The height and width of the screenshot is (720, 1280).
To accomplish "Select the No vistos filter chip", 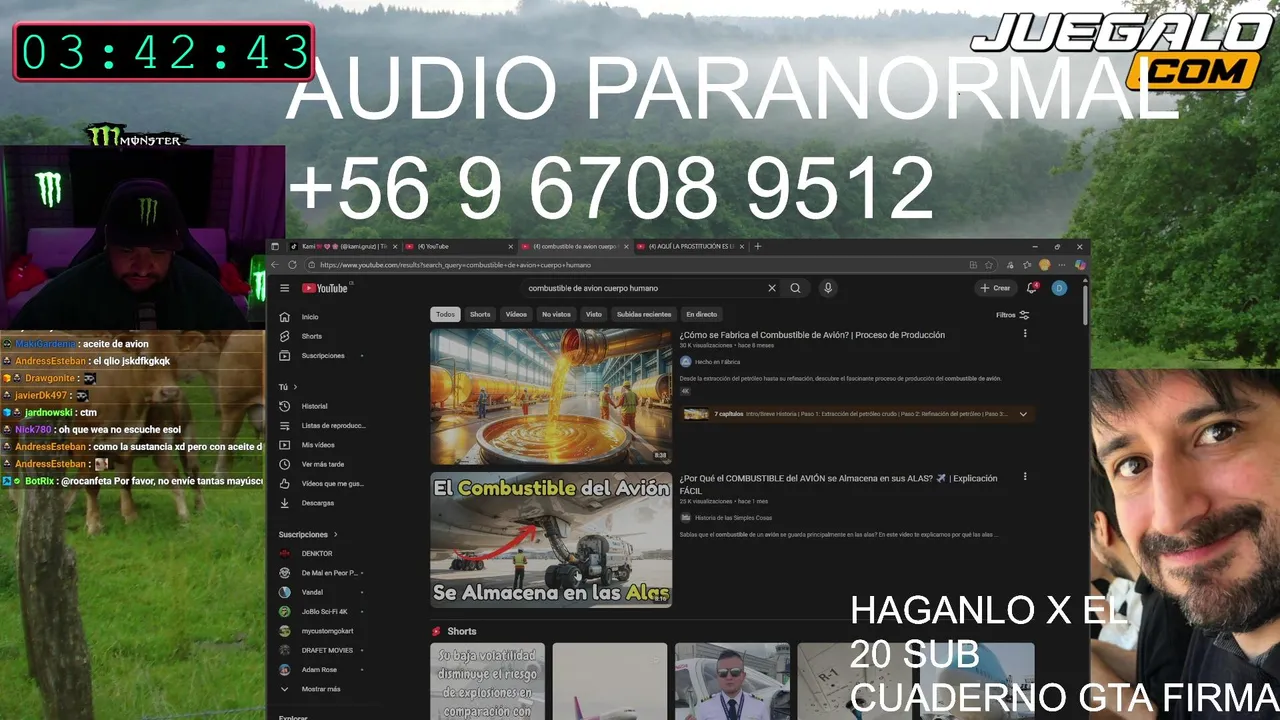I will [556, 314].
